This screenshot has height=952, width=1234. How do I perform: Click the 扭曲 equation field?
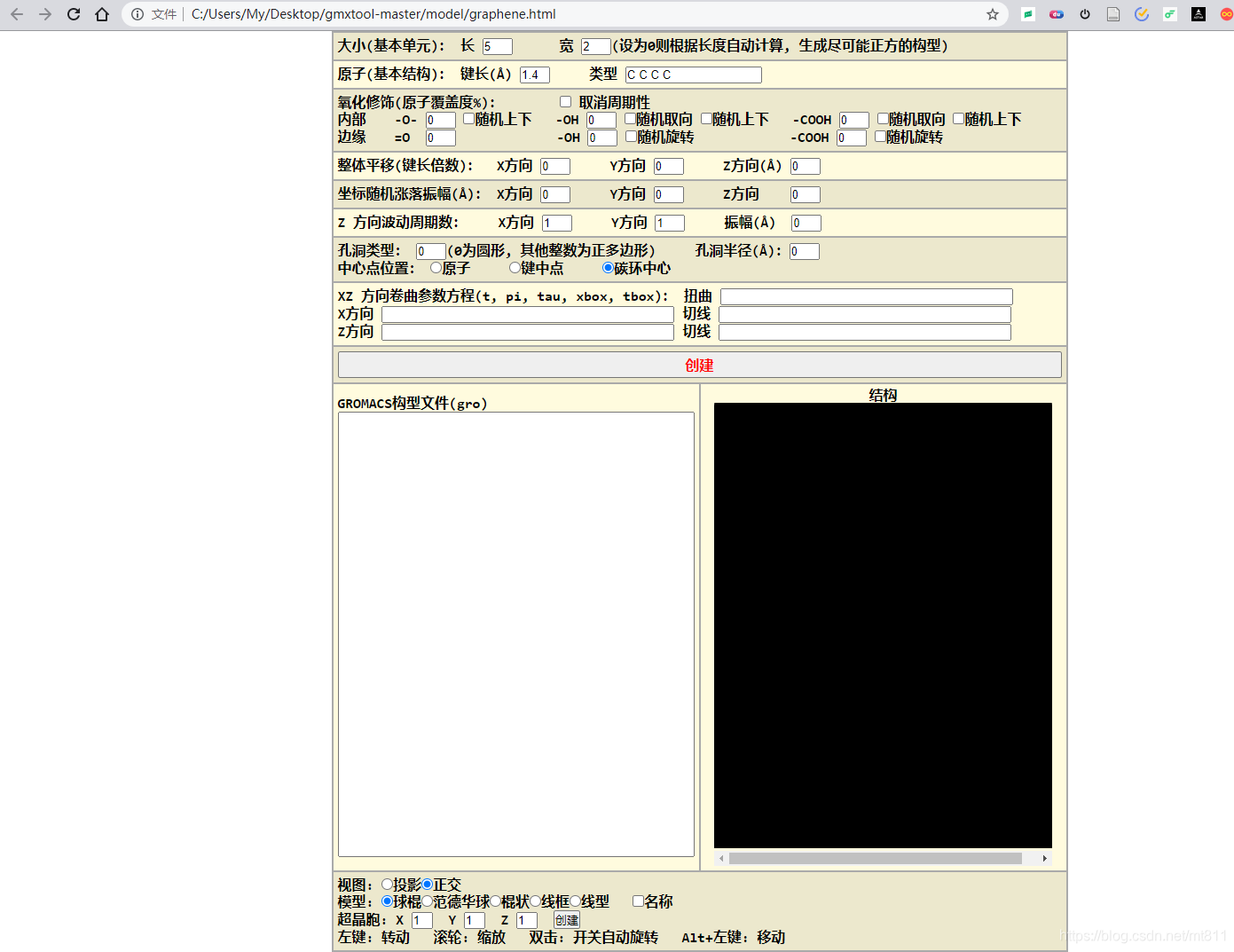(867, 296)
